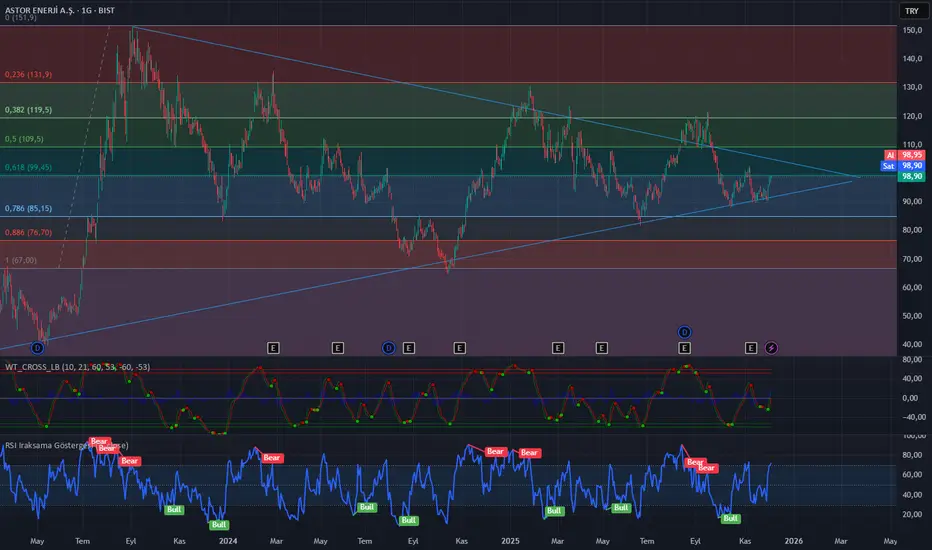932x550 pixels.
Task: Click the 2026 label on the time axis
Action: click(x=794, y=541)
